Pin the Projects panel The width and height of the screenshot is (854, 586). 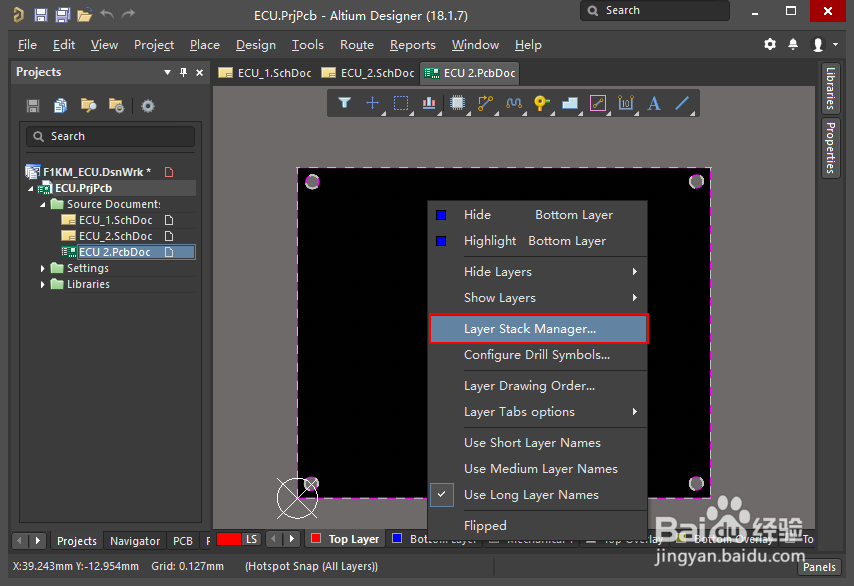pyautogui.click(x=184, y=72)
